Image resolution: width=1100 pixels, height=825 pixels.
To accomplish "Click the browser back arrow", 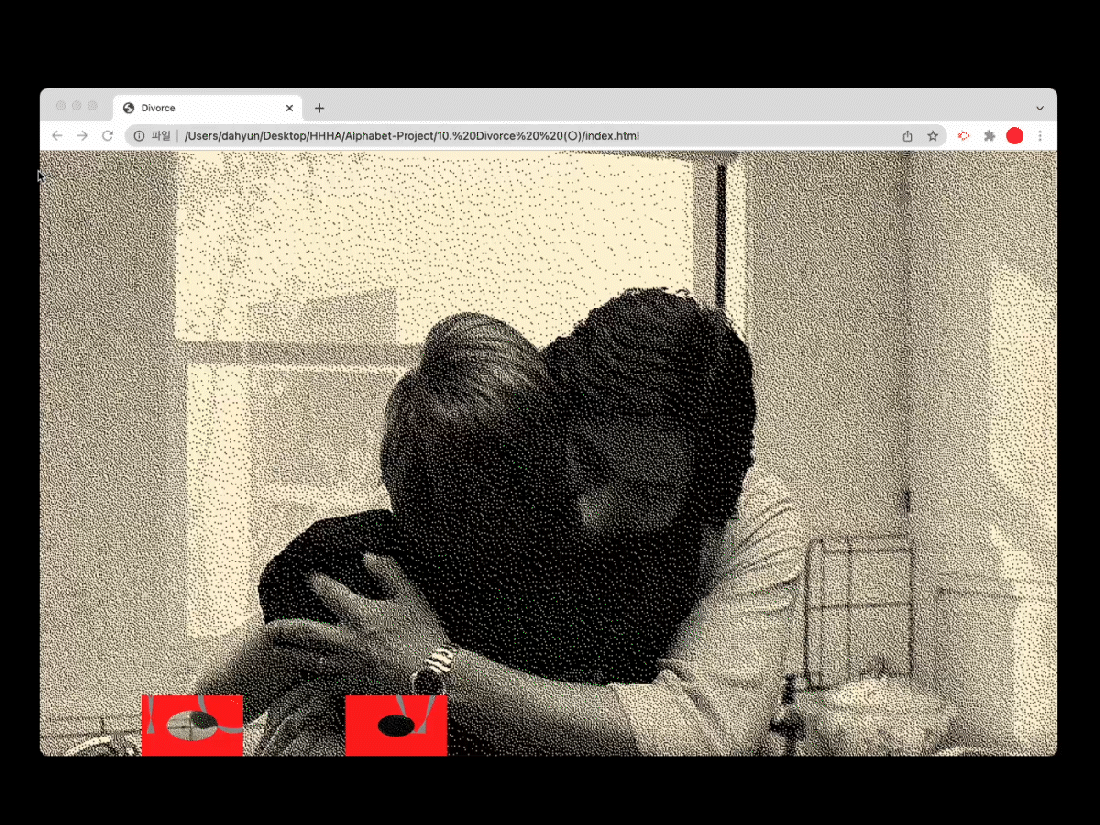I will 57,136.
